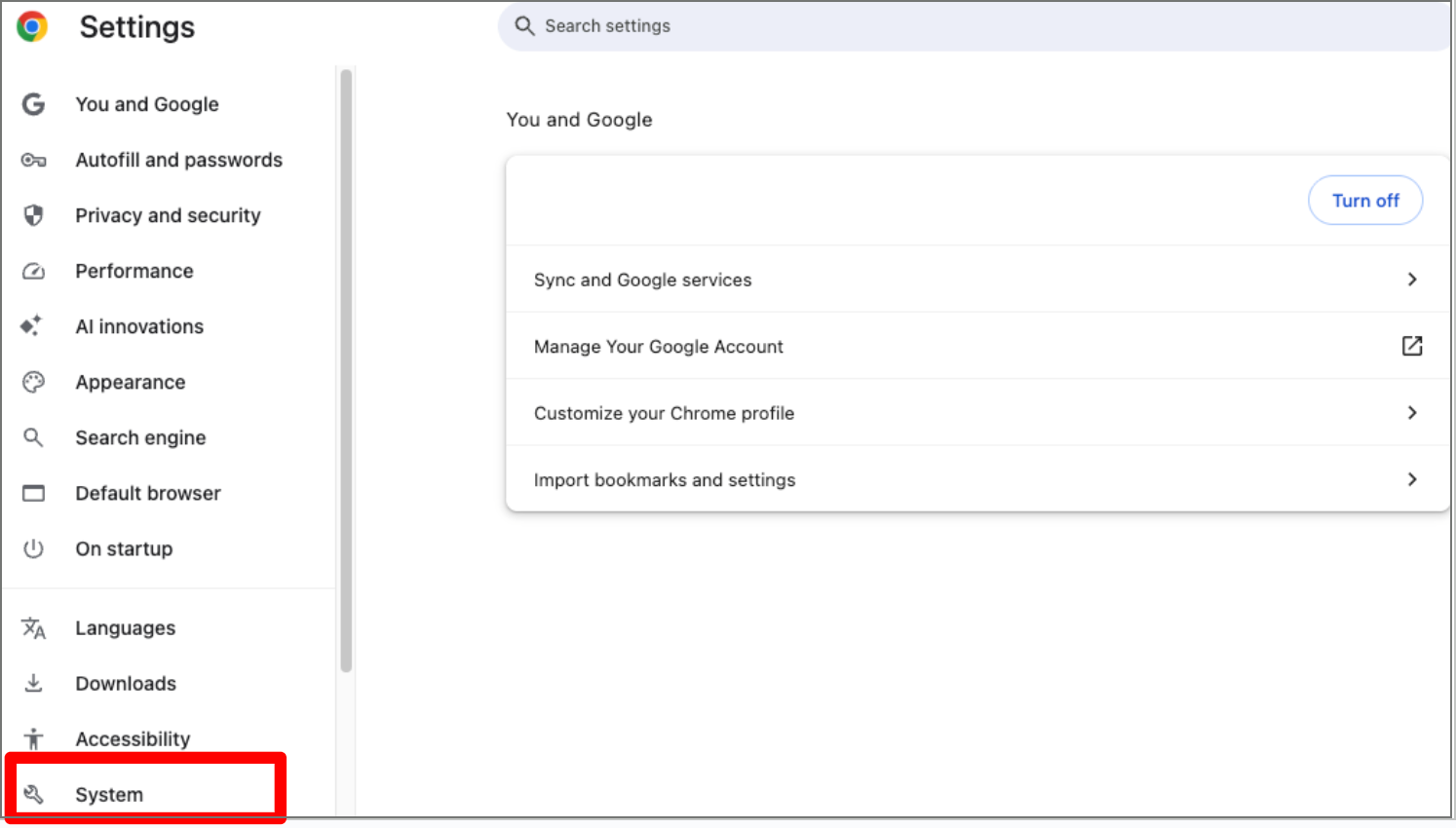Image resolution: width=1456 pixels, height=828 pixels.
Task: Click the Chrome logo icon
Action: (x=32, y=26)
